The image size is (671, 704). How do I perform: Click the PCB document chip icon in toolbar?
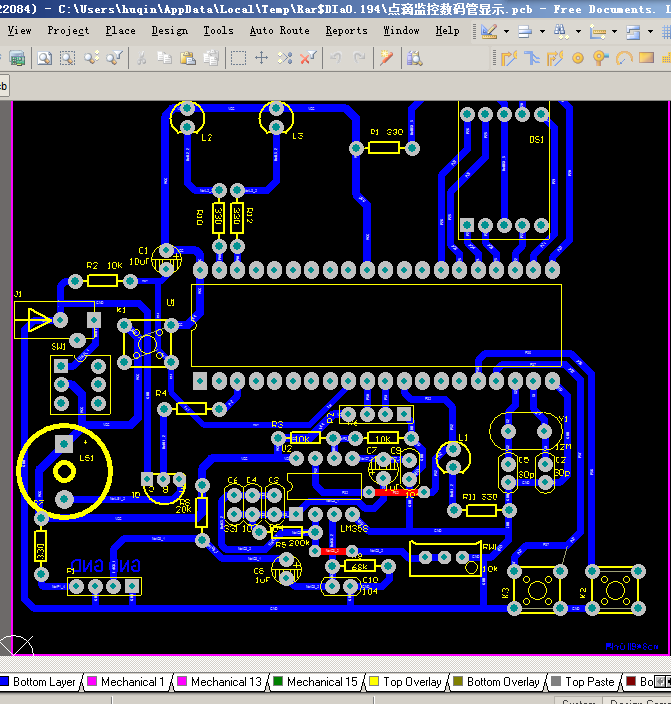[17, 58]
